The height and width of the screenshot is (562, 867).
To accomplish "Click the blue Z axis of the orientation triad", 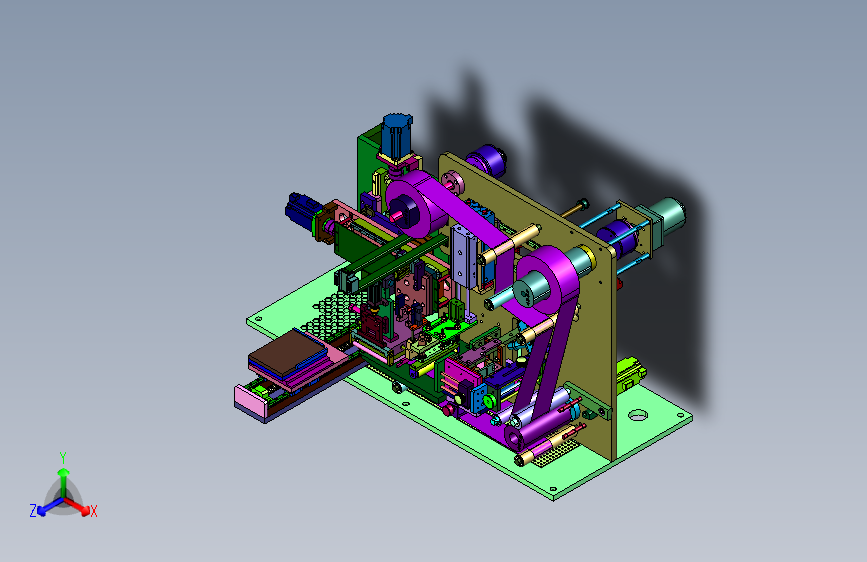I will click(x=49, y=506).
